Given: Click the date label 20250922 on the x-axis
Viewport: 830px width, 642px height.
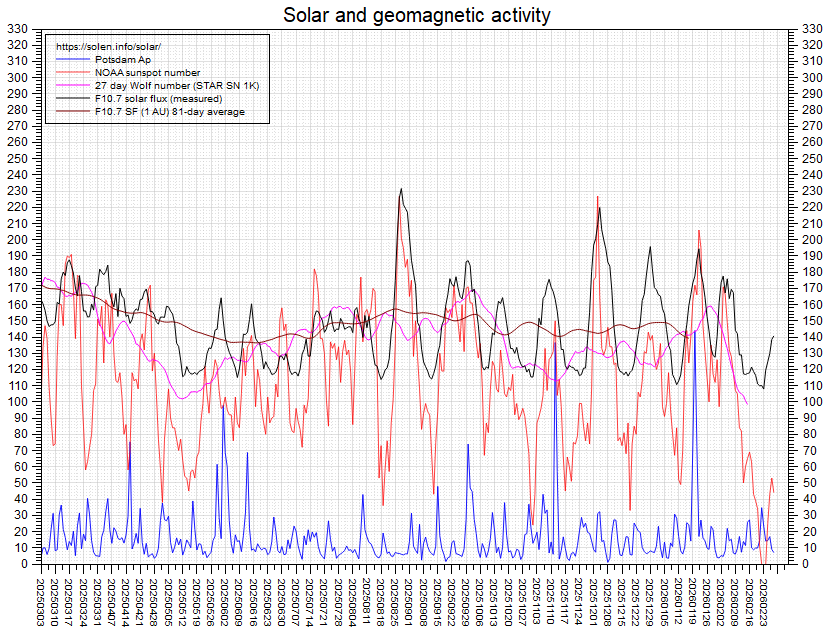Looking at the screenshot, I should coord(450,602).
